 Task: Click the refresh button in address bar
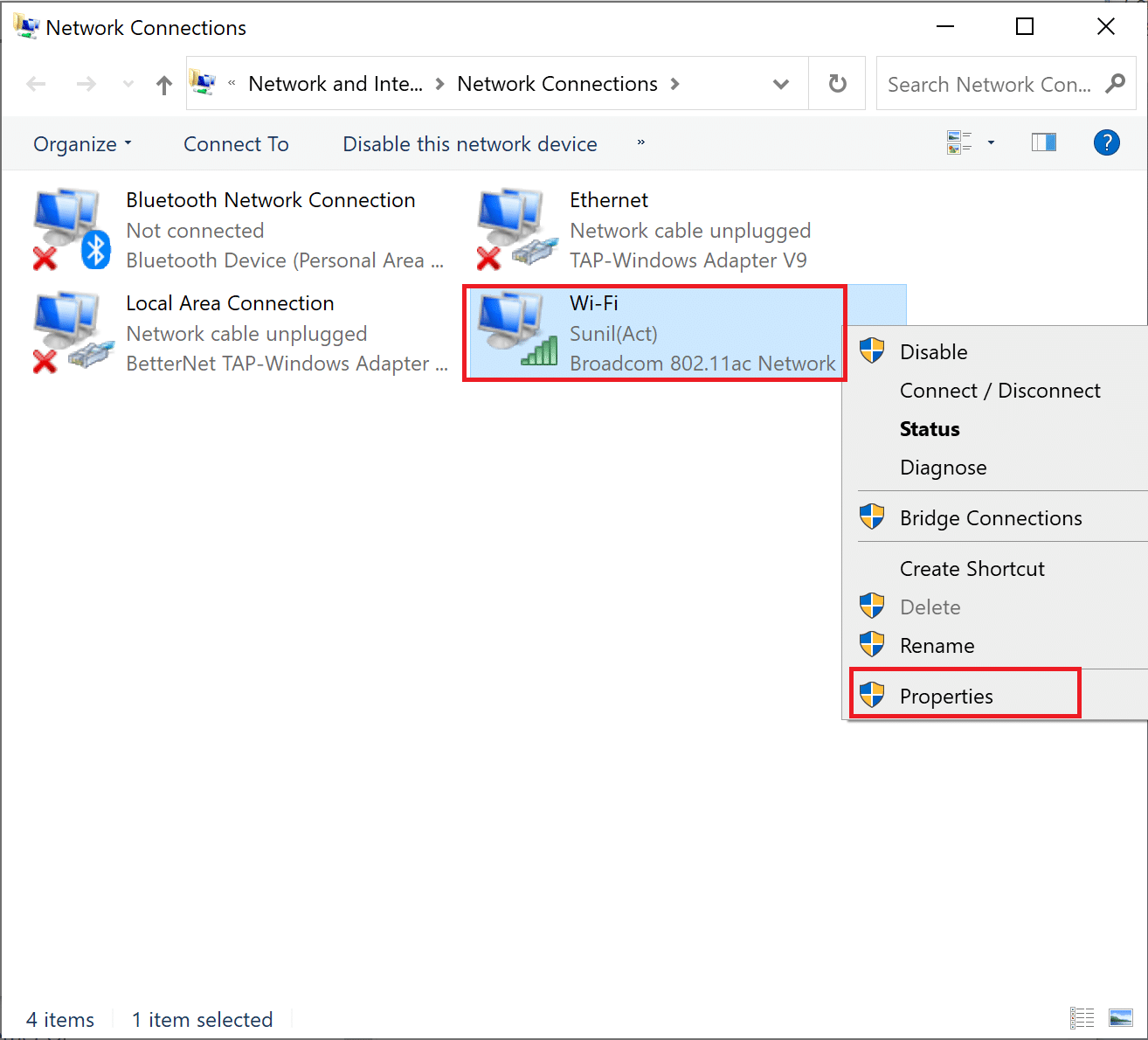tap(837, 84)
